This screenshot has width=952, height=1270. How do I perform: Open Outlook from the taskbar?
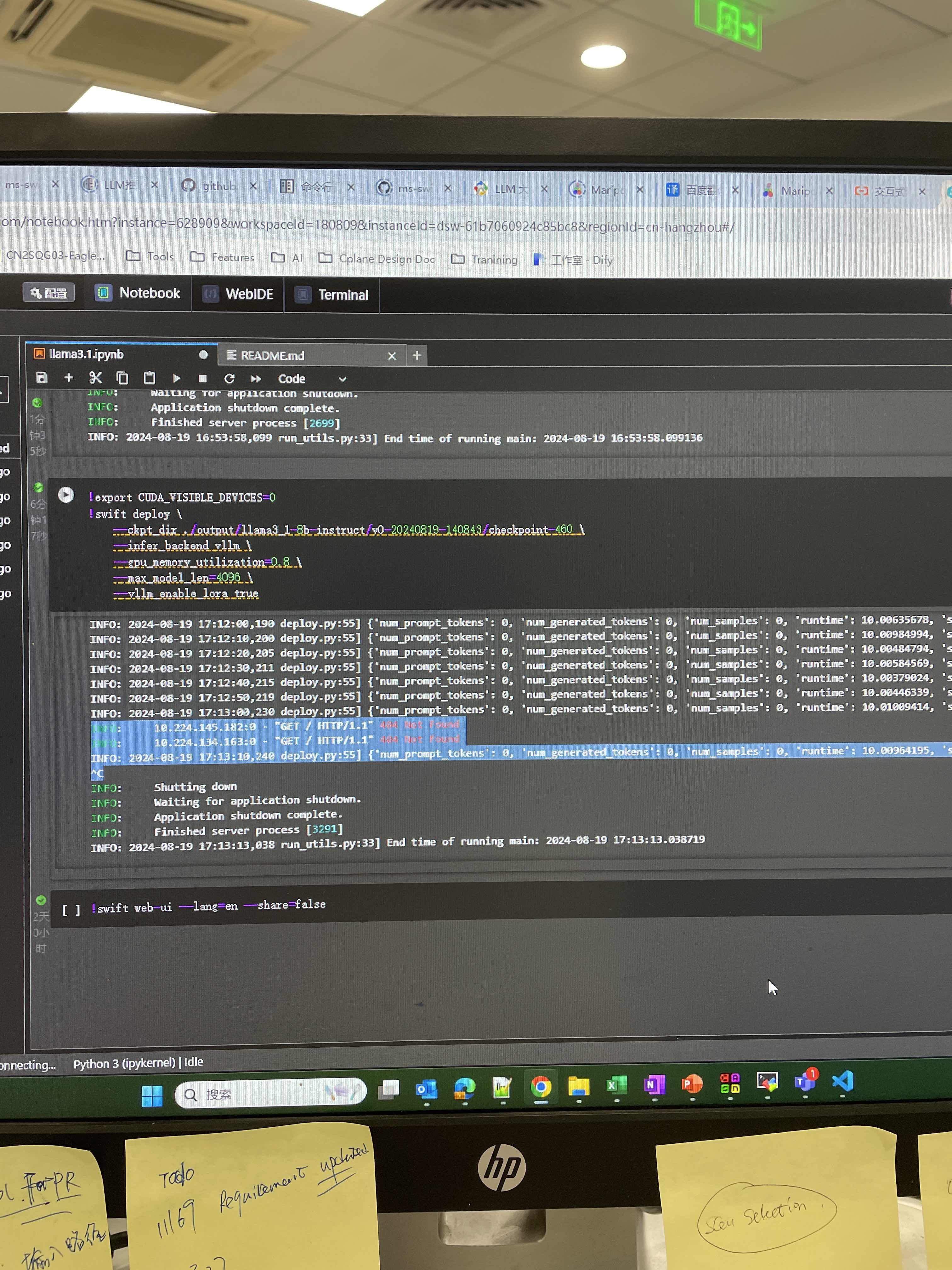click(x=427, y=1089)
